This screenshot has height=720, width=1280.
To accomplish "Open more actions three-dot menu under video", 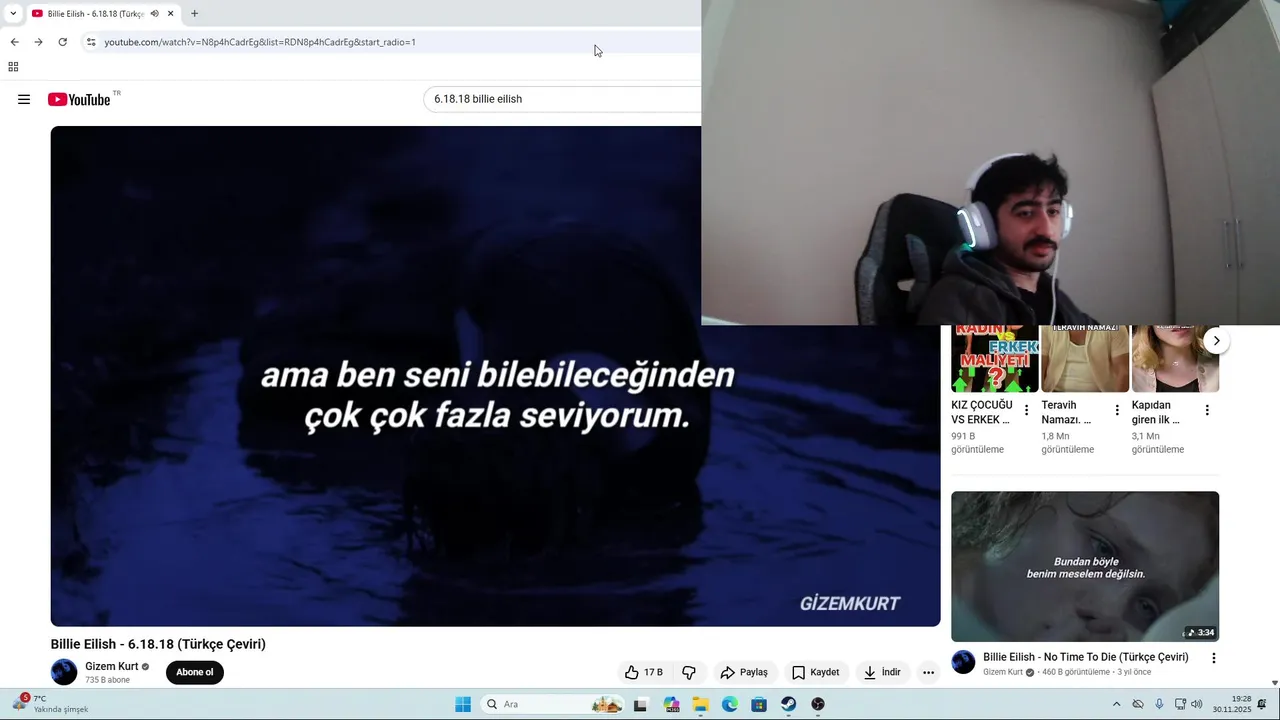I will [x=928, y=672].
